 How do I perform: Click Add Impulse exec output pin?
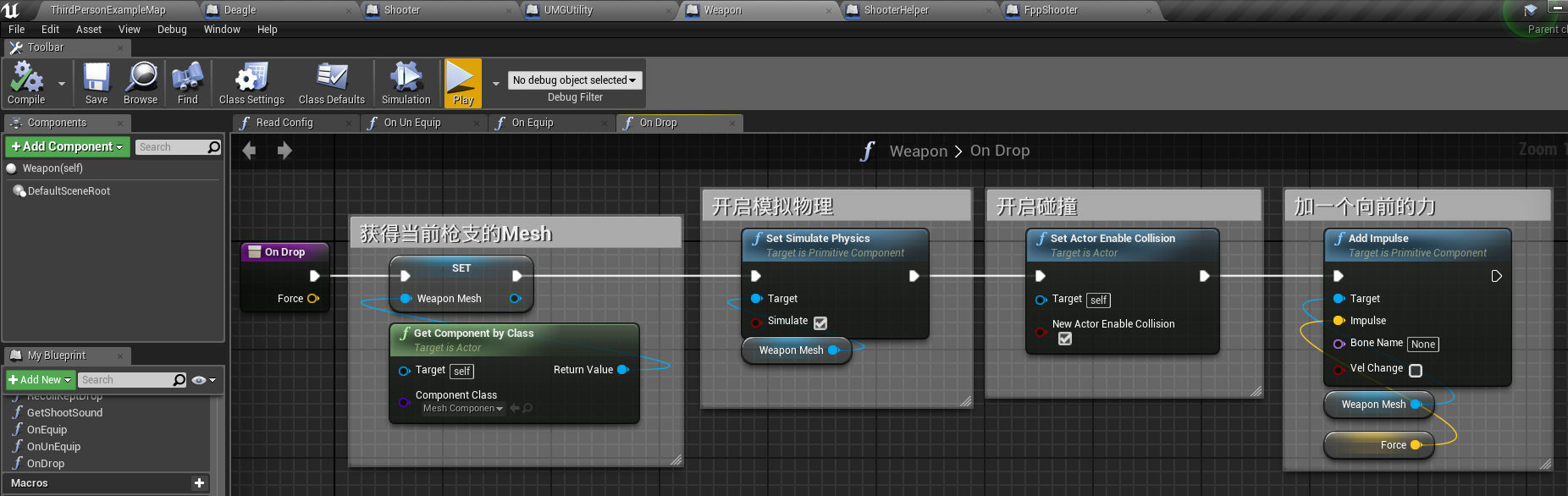[x=1496, y=276]
